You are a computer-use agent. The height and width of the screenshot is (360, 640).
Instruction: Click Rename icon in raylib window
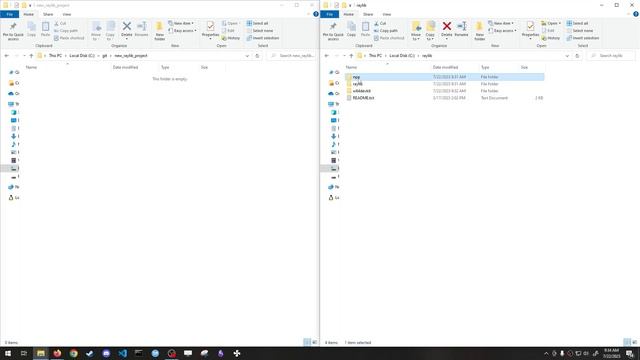tap(462, 27)
